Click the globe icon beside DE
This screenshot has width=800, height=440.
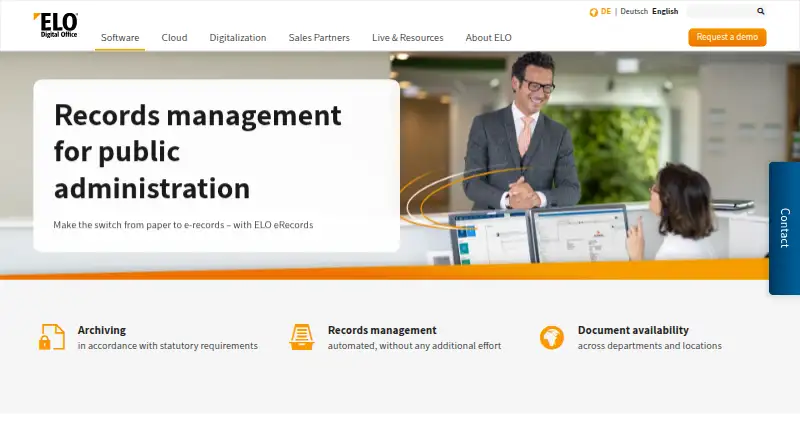click(593, 12)
